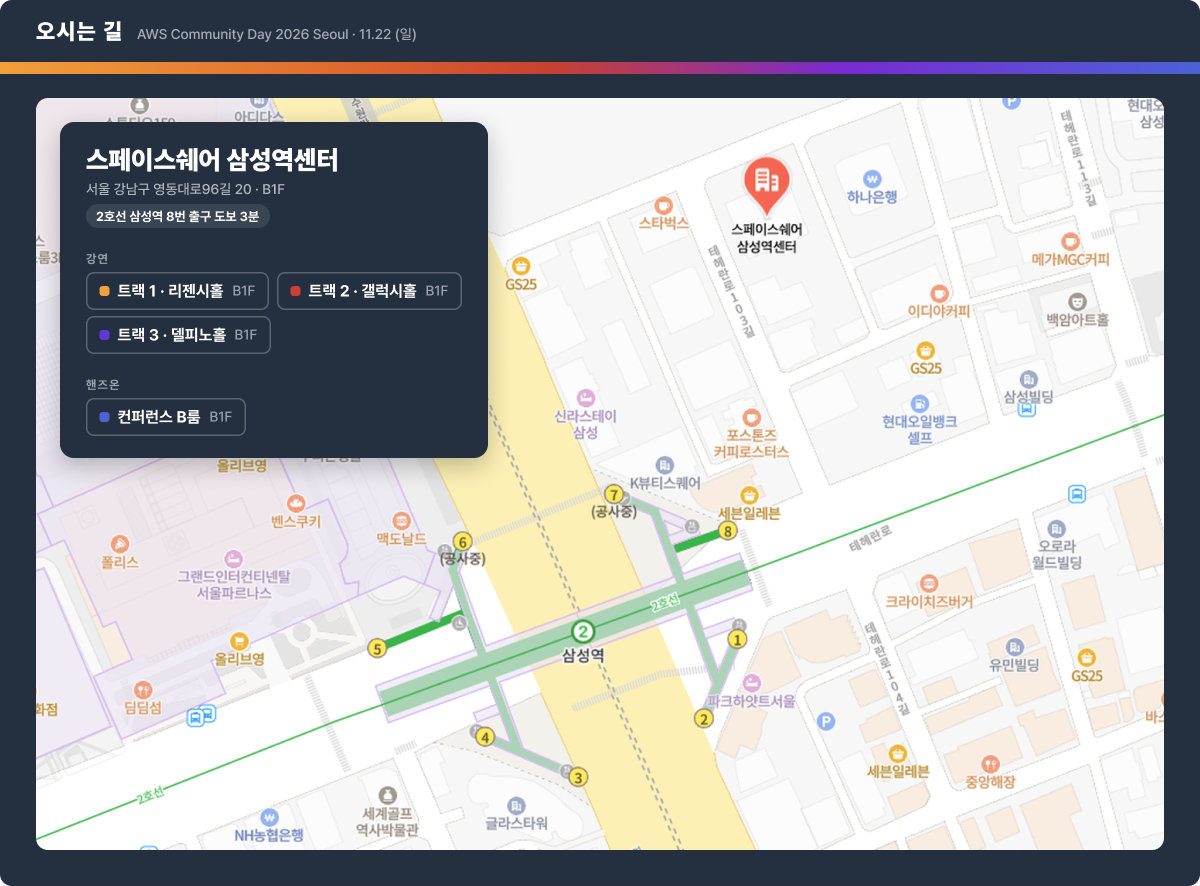Select the 벤스쿠키 bakery icon
The height and width of the screenshot is (886, 1200).
tap(295, 503)
